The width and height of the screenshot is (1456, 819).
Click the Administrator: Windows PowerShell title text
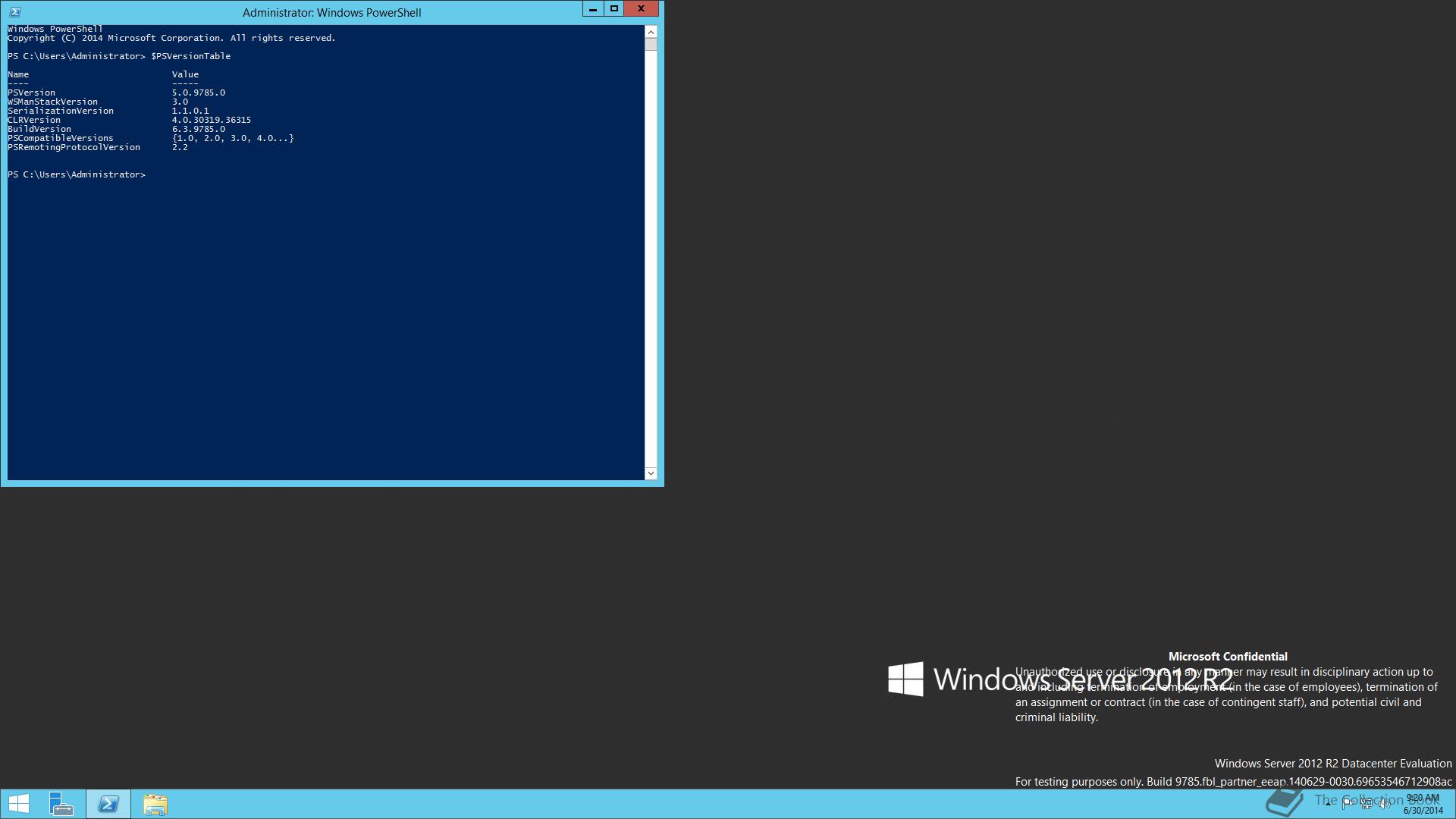pos(332,12)
